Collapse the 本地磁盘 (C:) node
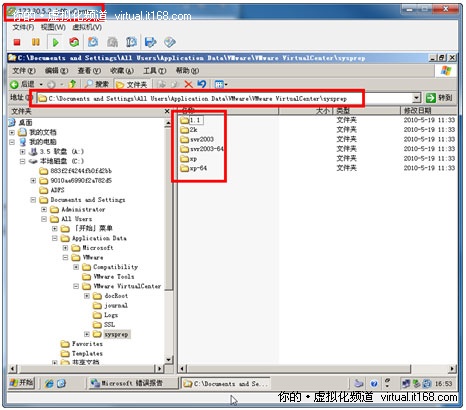The width and height of the screenshot is (466, 410). [x=22, y=161]
